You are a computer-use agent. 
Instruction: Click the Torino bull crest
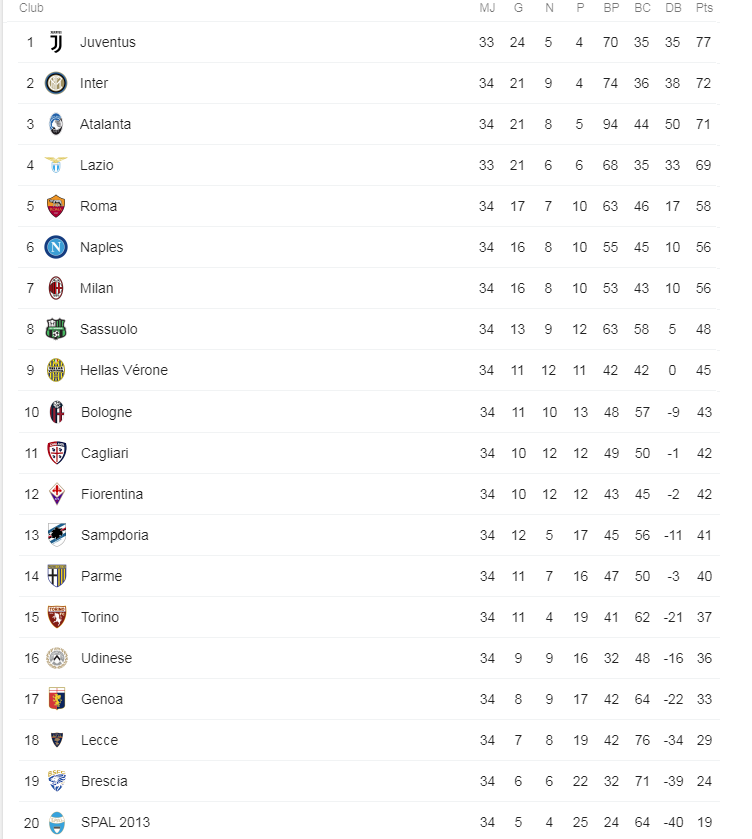(x=57, y=617)
